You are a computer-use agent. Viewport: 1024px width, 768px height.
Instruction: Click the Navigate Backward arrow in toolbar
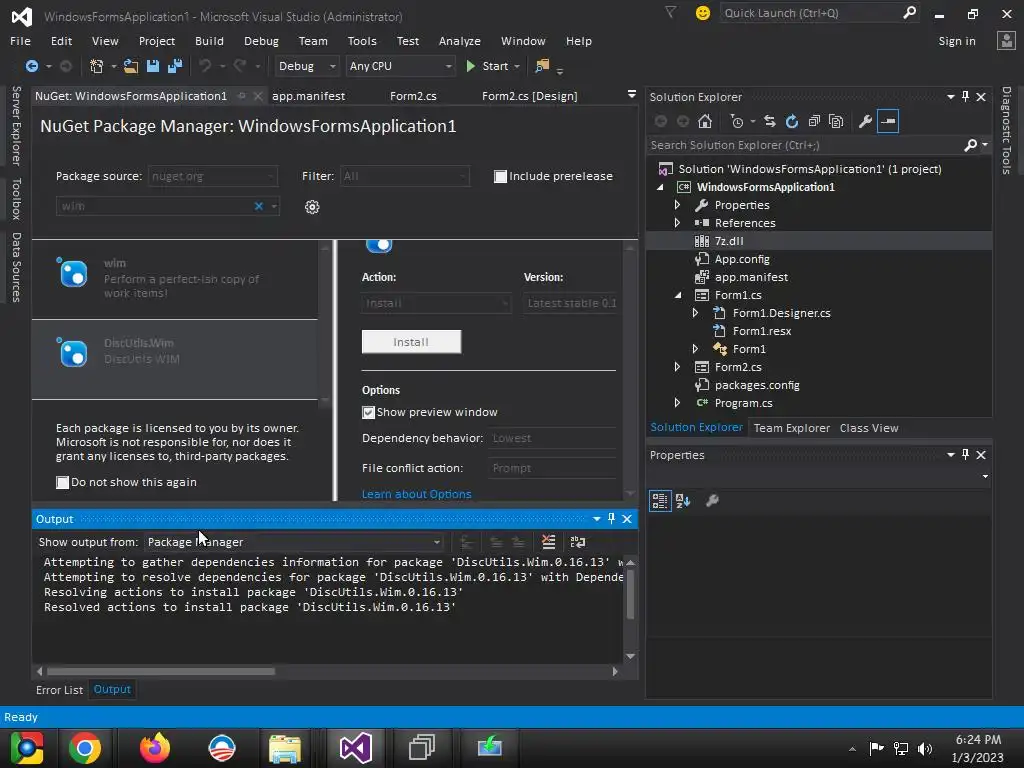pos(31,66)
